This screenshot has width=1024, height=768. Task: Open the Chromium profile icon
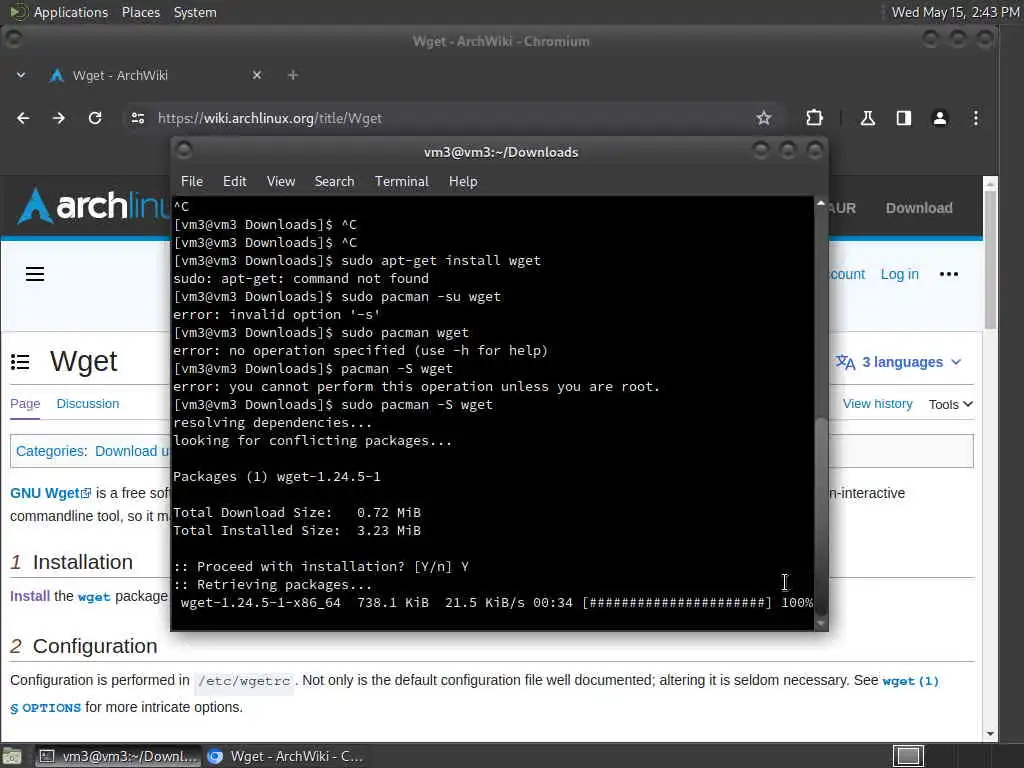point(940,118)
